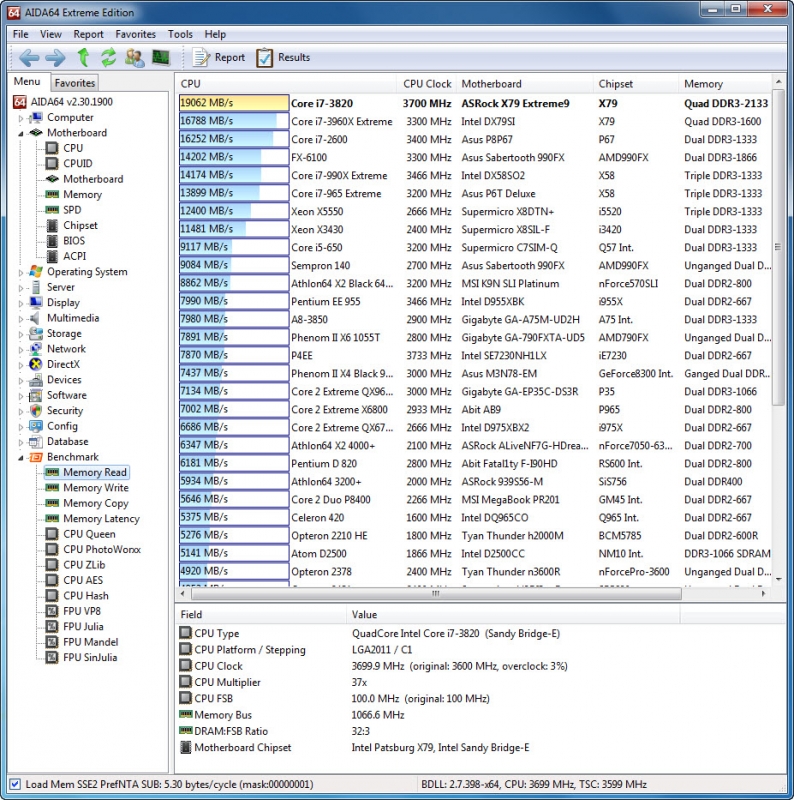Viewport: 794px width, 800px height.
Task: Select the CPU AES benchmark icon
Action: (x=52, y=580)
